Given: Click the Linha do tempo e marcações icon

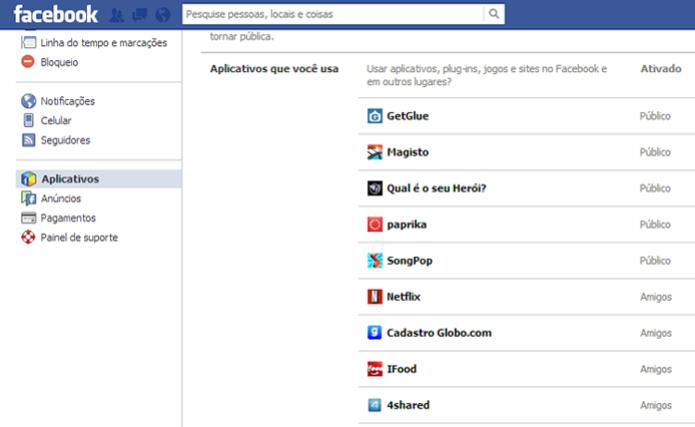Looking at the screenshot, I should [x=28, y=43].
